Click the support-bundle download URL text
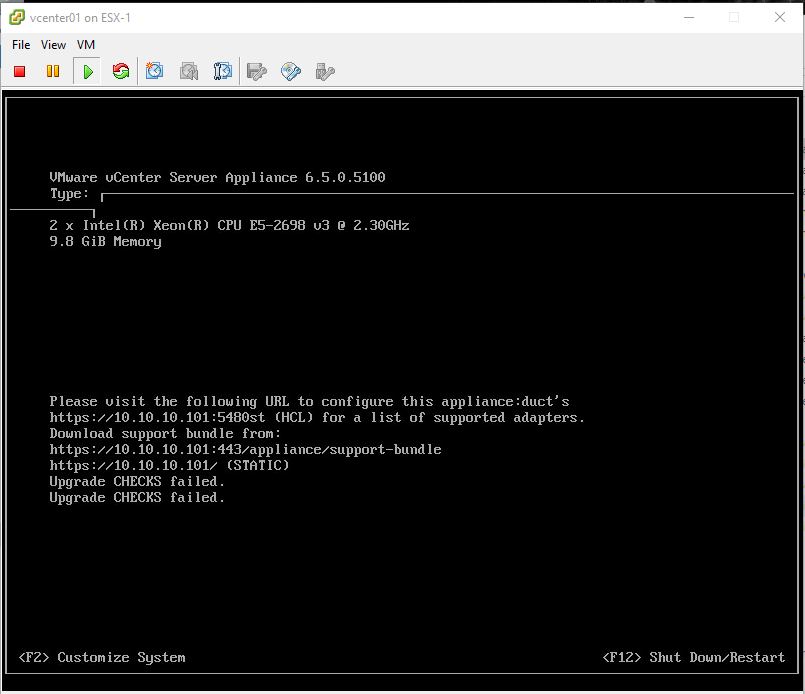The image size is (805, 694). pos(245,449)
